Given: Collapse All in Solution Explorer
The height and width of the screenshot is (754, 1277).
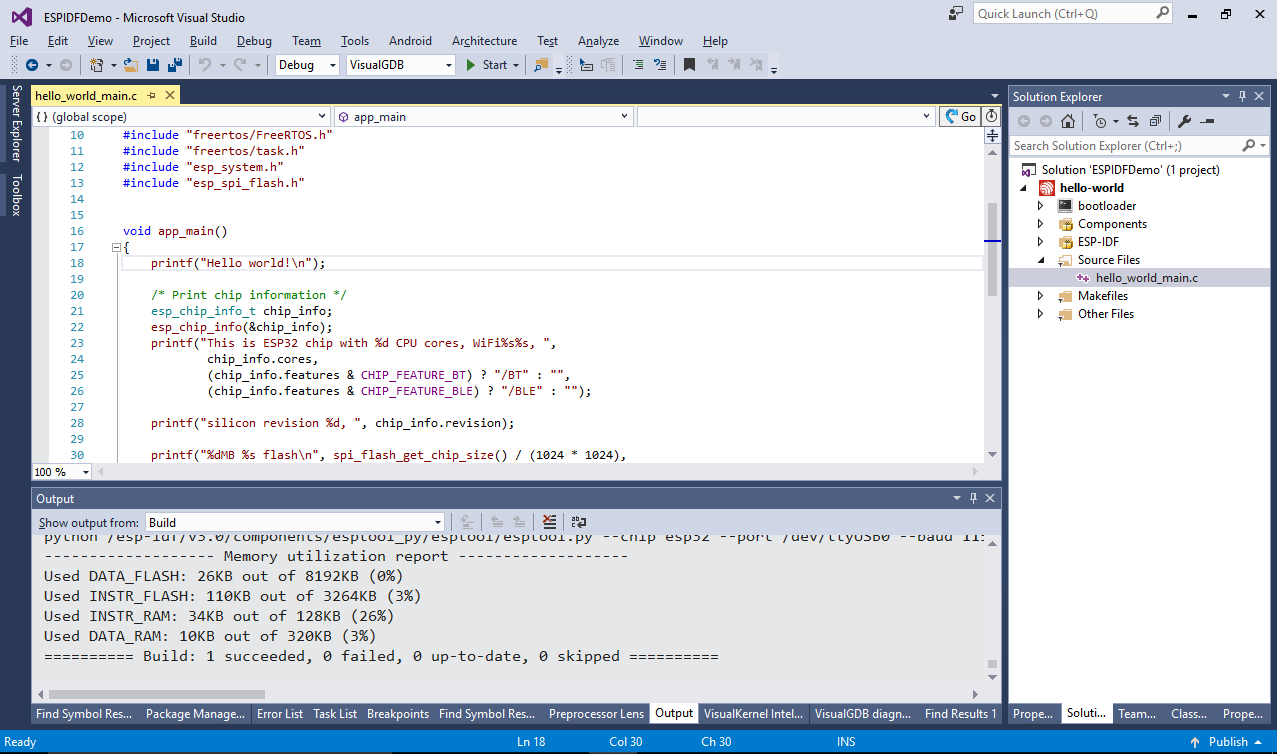Looking at the screenshot, I should [x=1155, y=121].
